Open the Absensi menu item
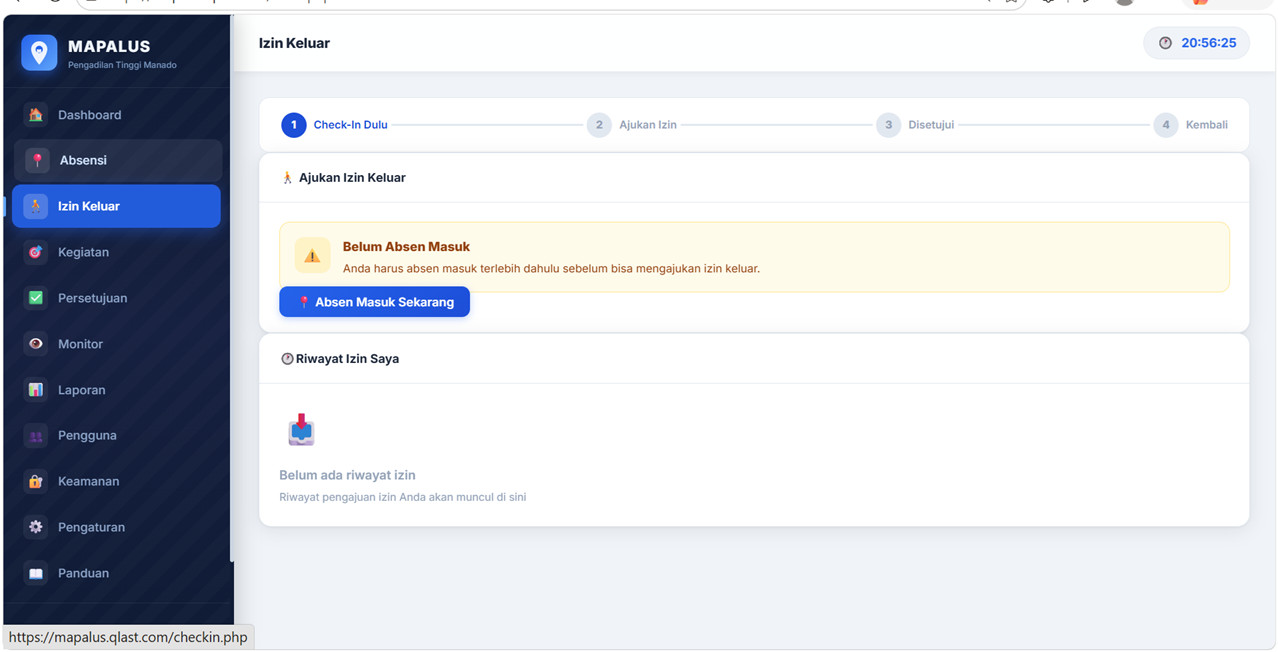The height and width of the screenshot is (652, 1278). (x=118, y=160)
